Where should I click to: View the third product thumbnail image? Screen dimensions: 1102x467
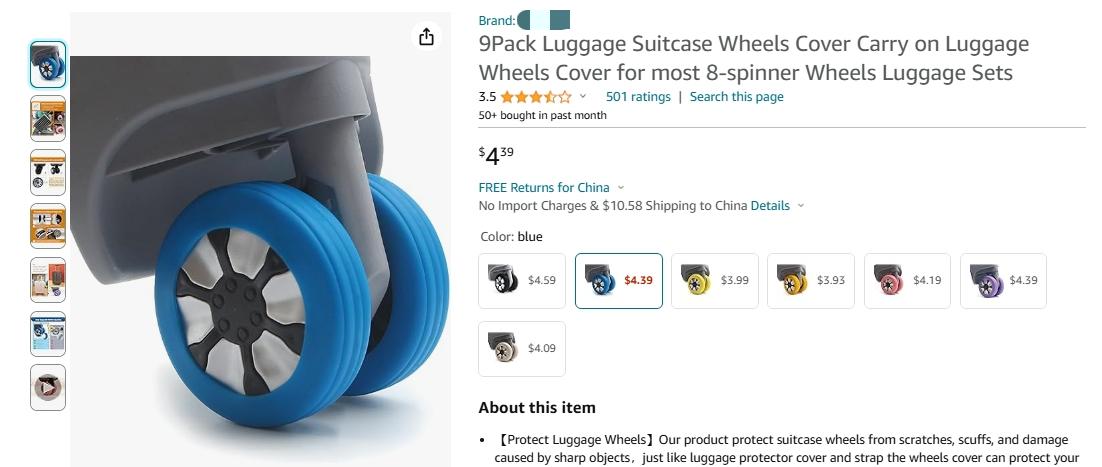(x=48, y=172)
